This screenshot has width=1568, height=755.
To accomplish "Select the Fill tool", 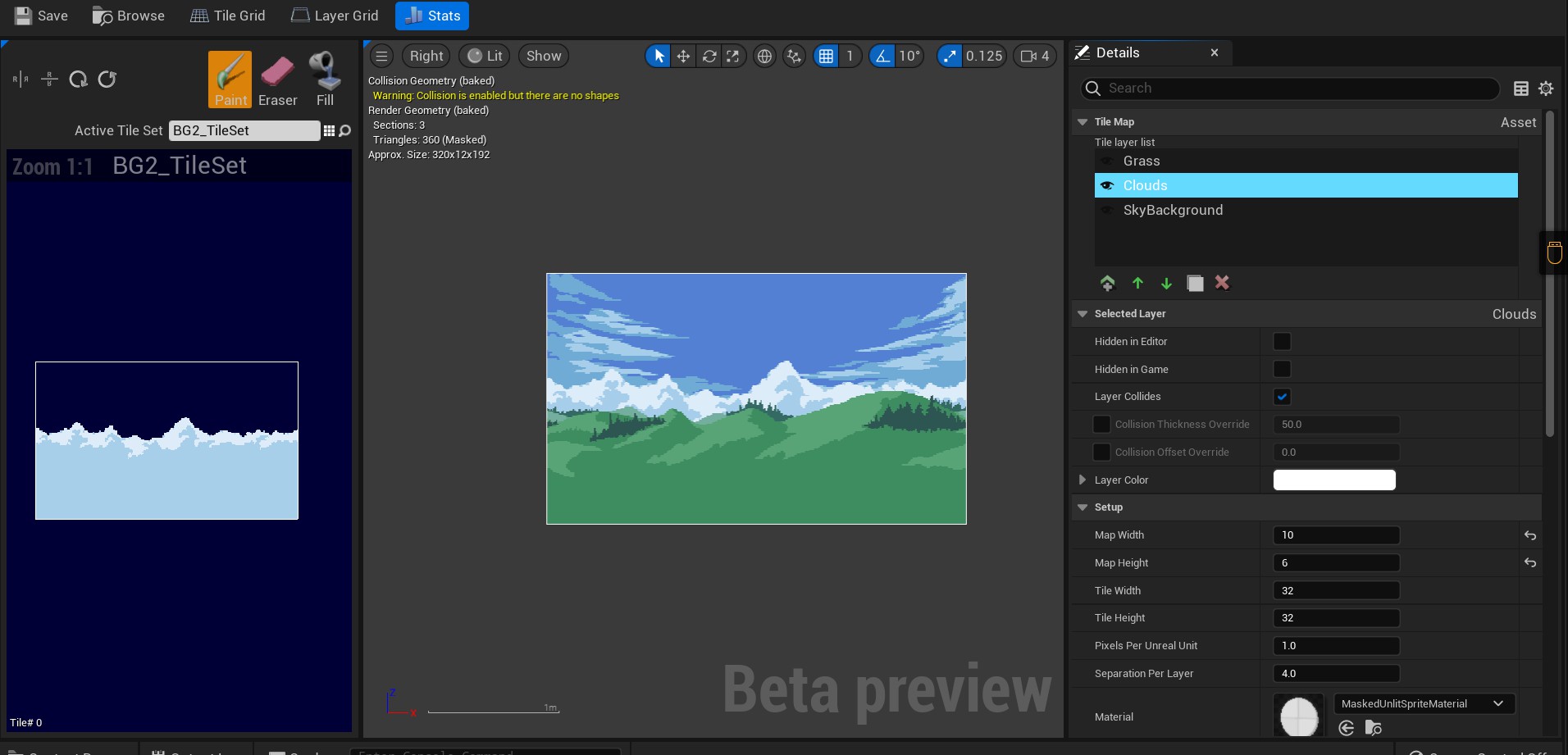I will (x=325, y=79).
